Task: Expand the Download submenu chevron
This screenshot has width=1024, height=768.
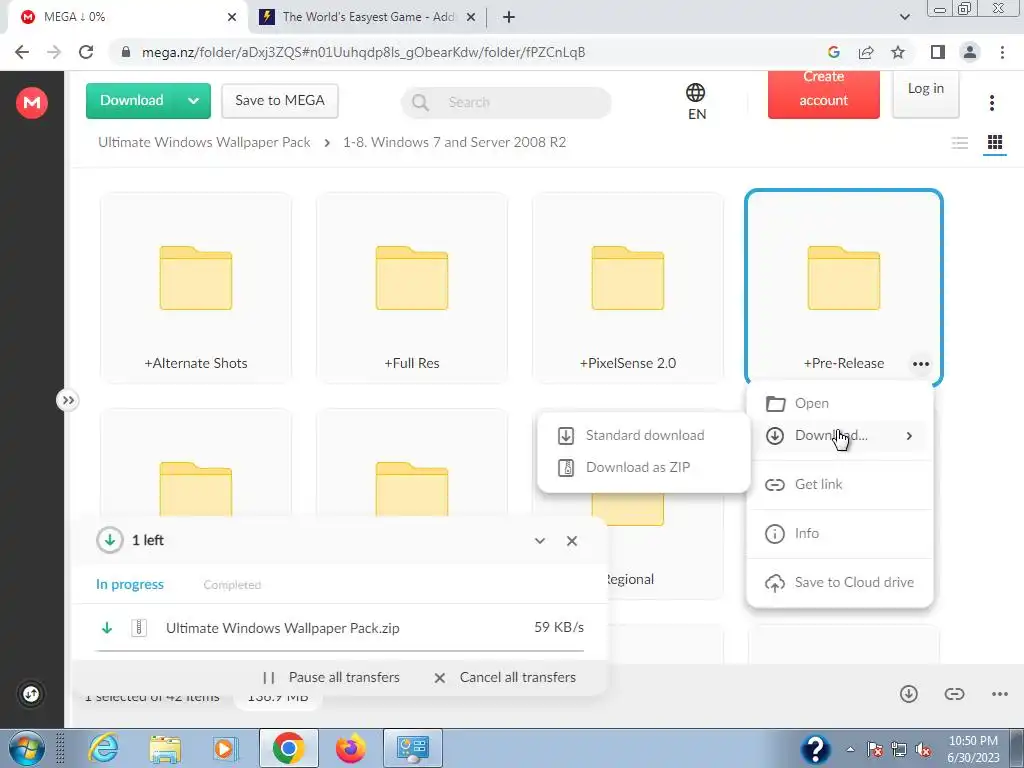Action: coord(909,436)
